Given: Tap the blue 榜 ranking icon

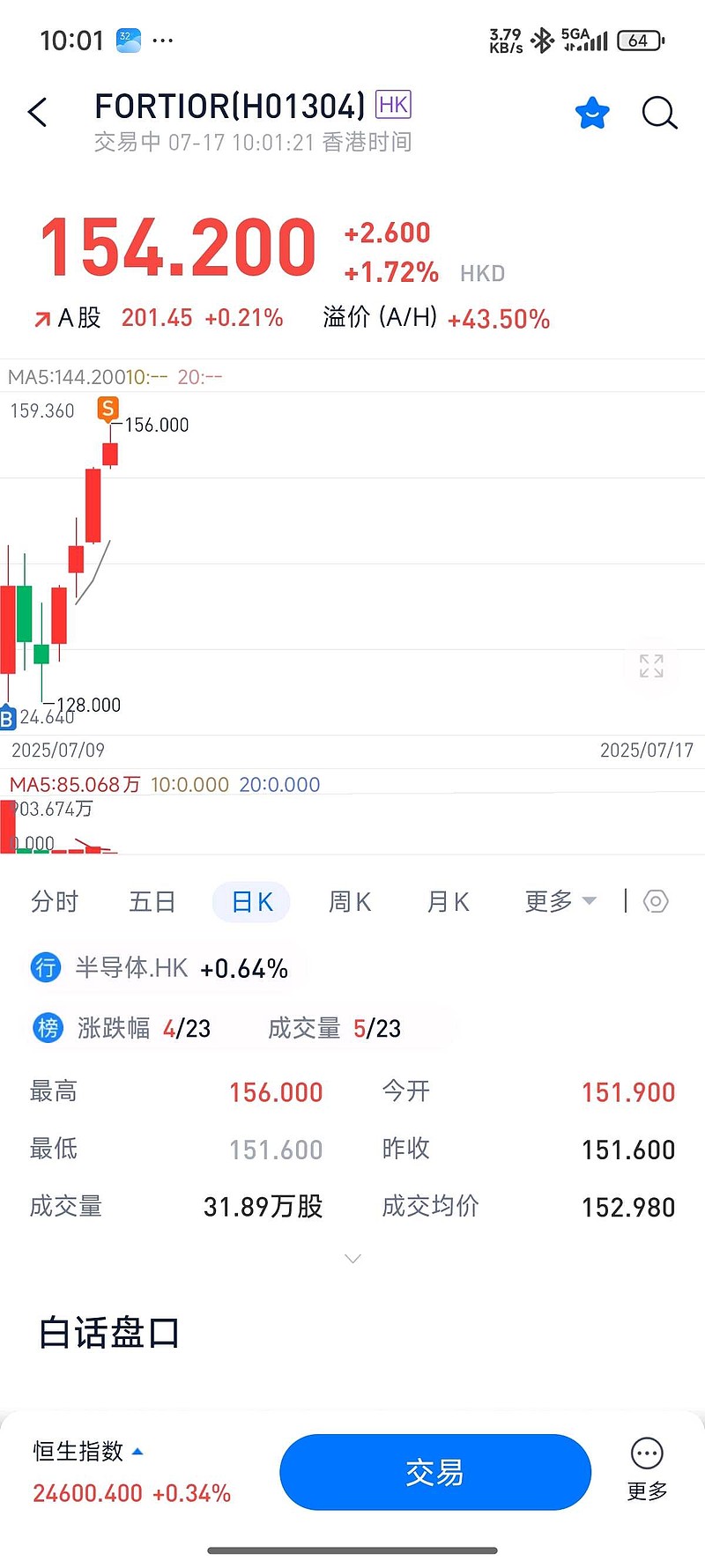Looking at the screenshot, I should (48, 1027).
